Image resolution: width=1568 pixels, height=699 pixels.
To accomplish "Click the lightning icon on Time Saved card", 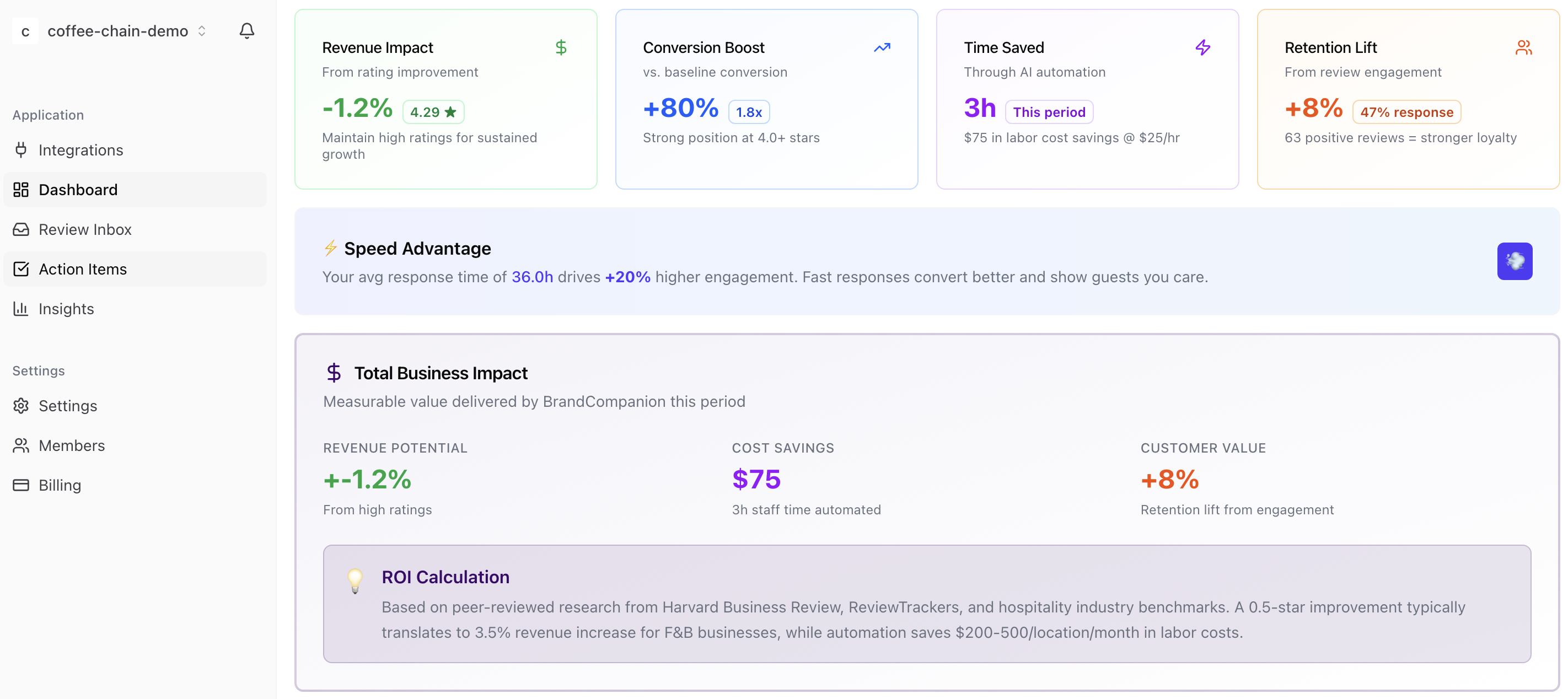I will coord(1203,47).
